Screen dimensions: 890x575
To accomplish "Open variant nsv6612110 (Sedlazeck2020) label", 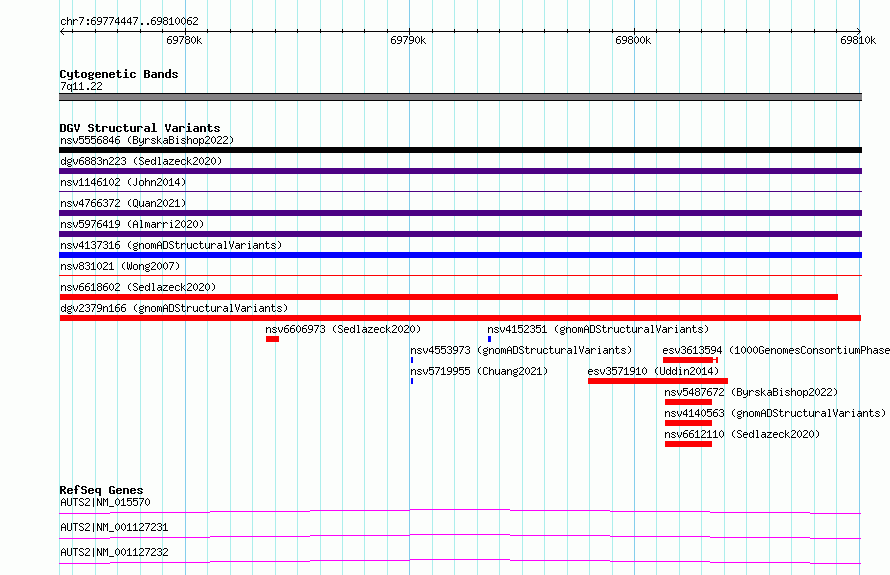I will (742, 434).
